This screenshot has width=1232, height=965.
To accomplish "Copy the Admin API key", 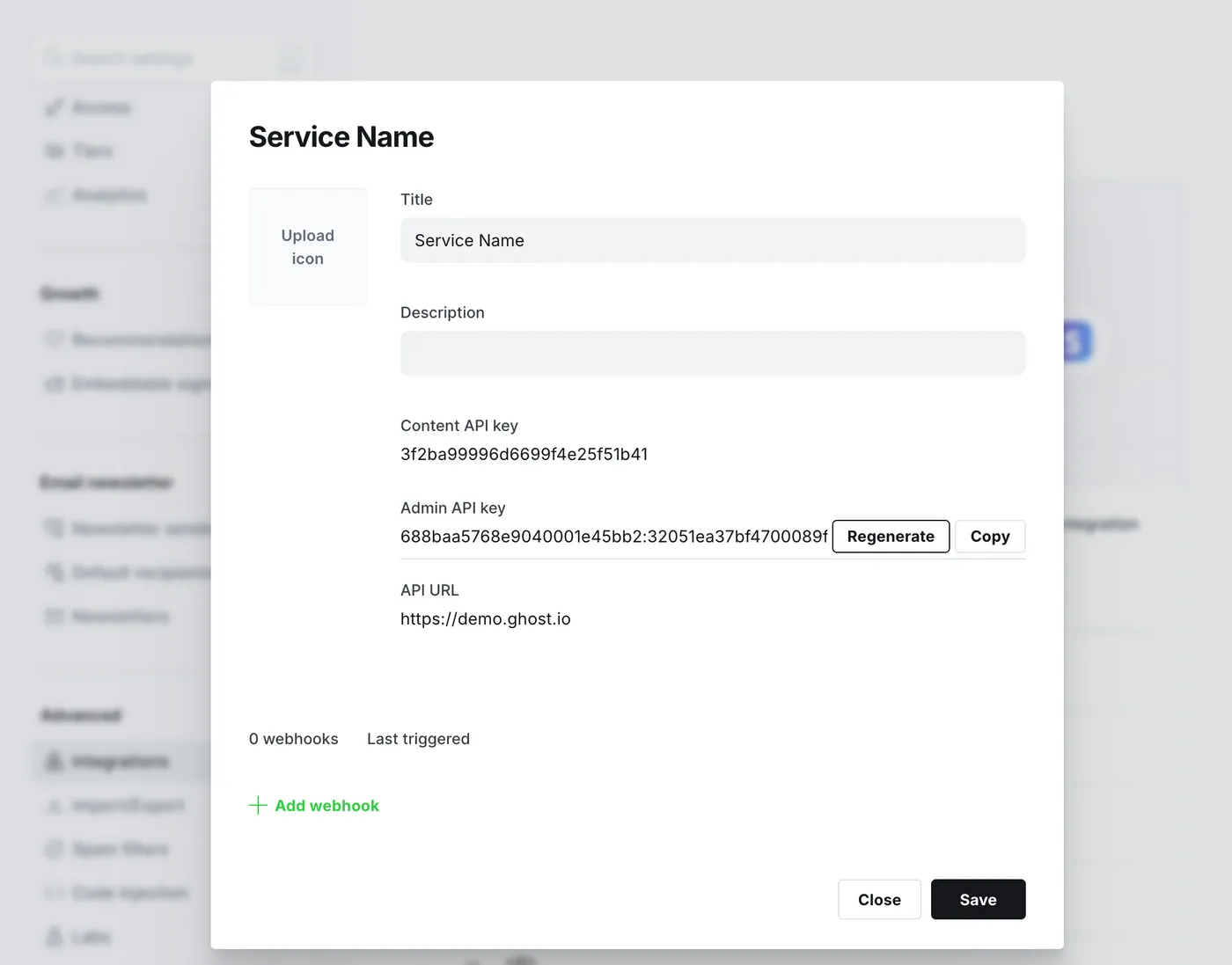I will tap(990, 537).
